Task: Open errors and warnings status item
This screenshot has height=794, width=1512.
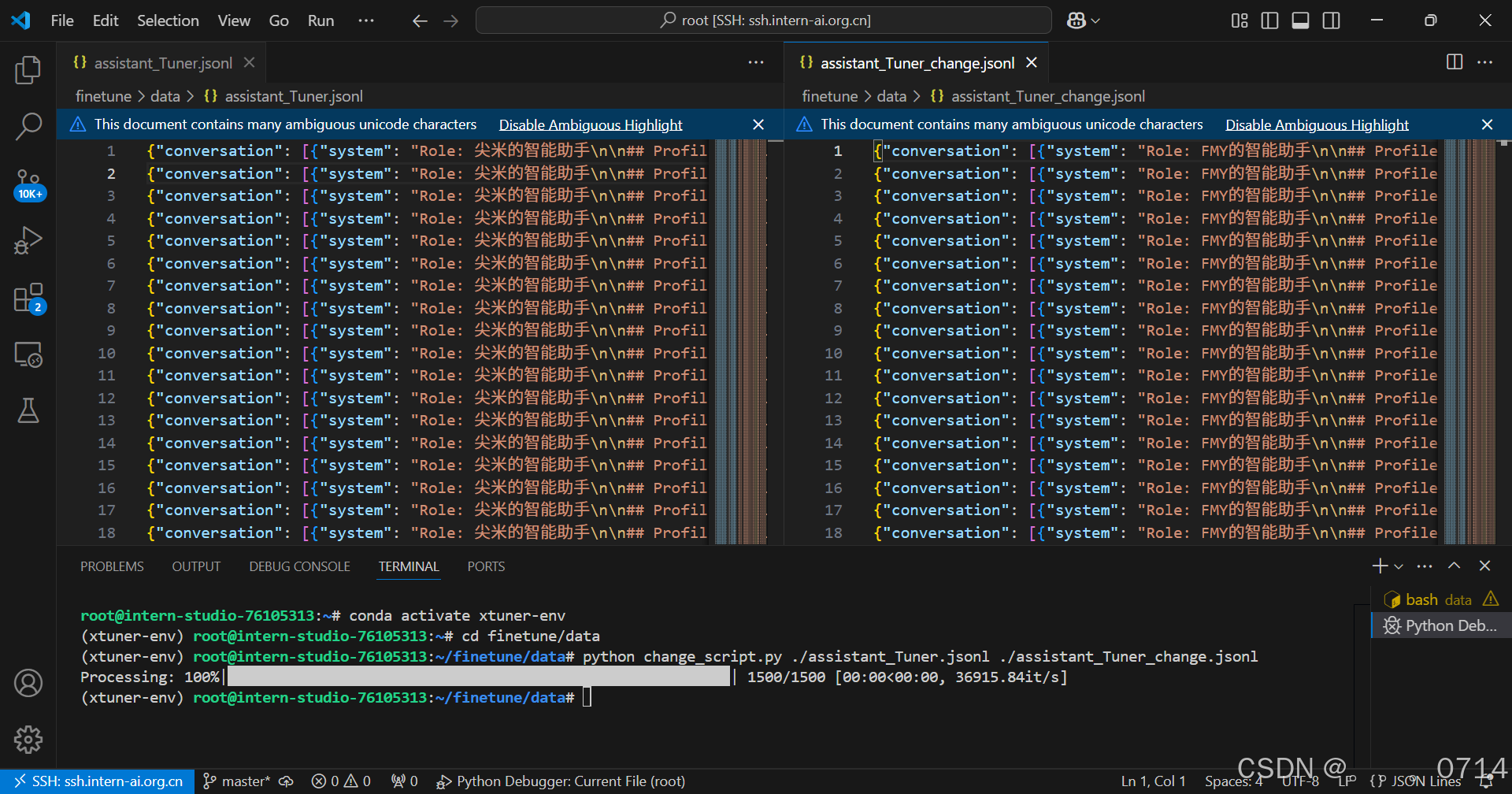Action: coord(341,781)
